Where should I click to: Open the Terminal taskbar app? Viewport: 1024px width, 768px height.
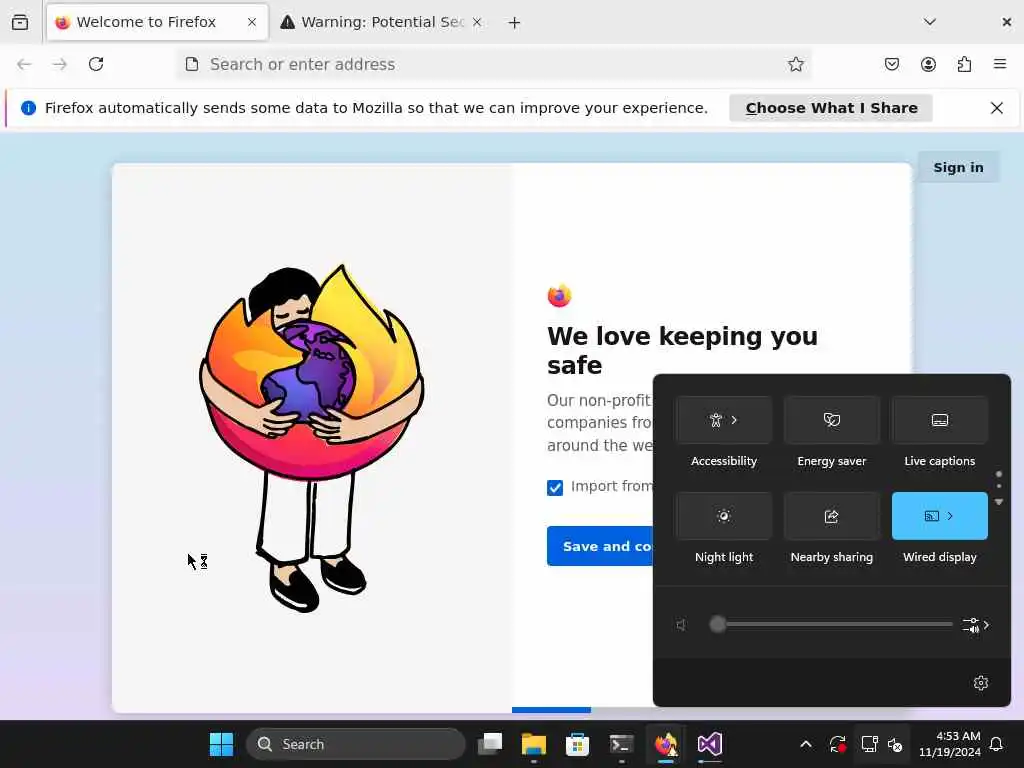[621, 744]
